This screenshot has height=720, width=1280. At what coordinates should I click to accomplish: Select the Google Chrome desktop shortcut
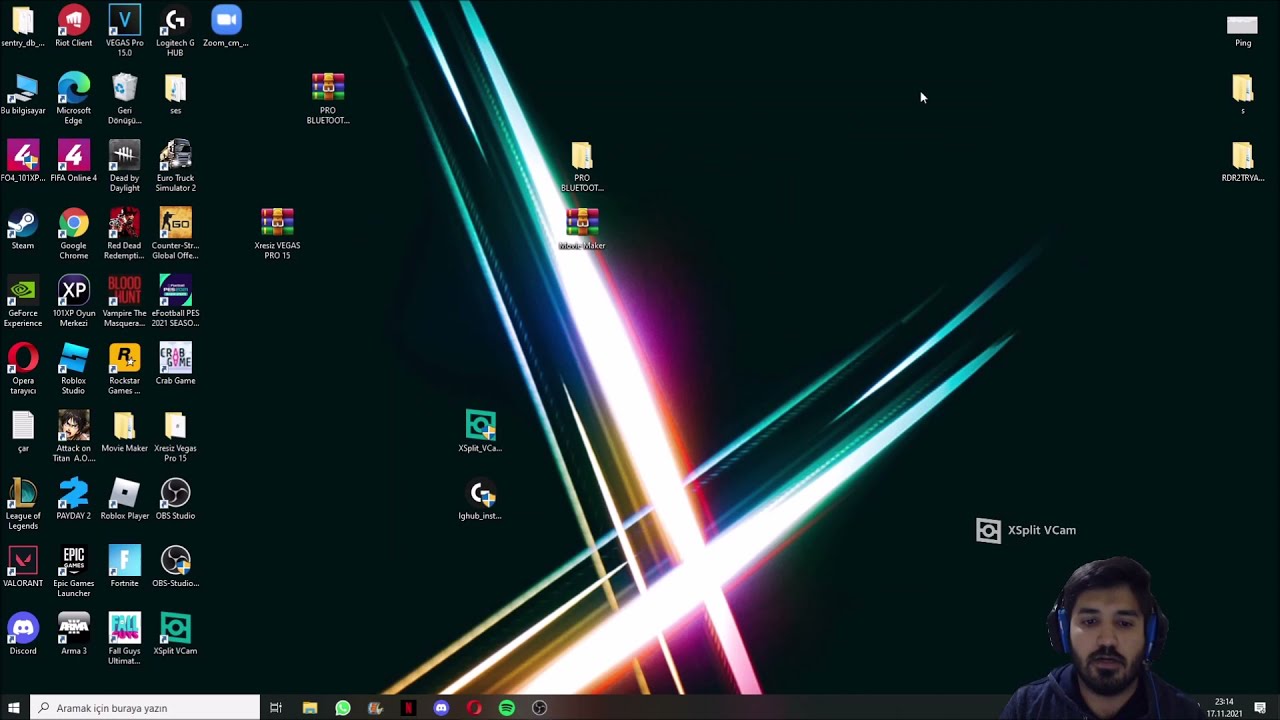click(73, 234)
